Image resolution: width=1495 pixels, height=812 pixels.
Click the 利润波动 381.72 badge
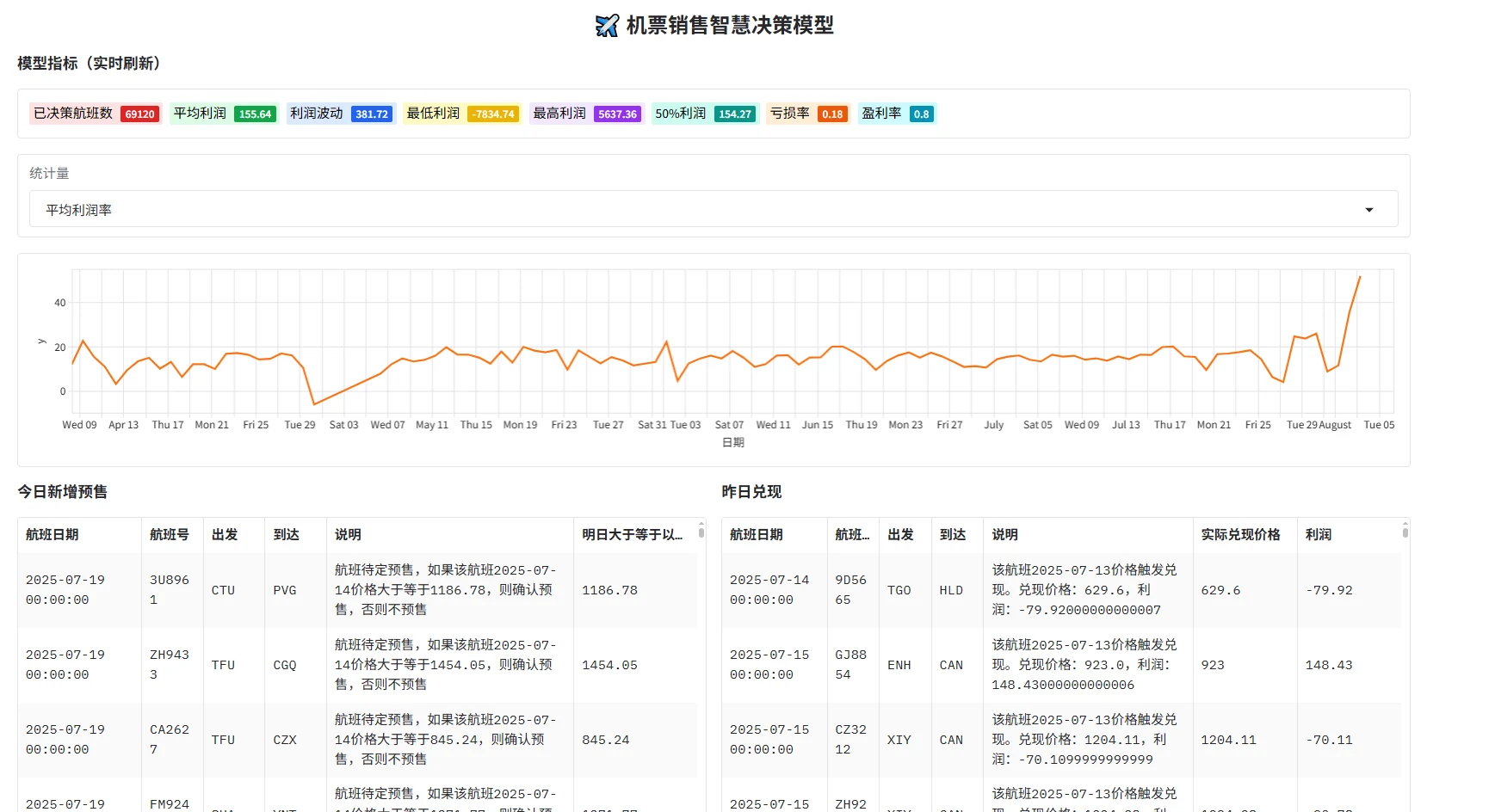point(341,114)
